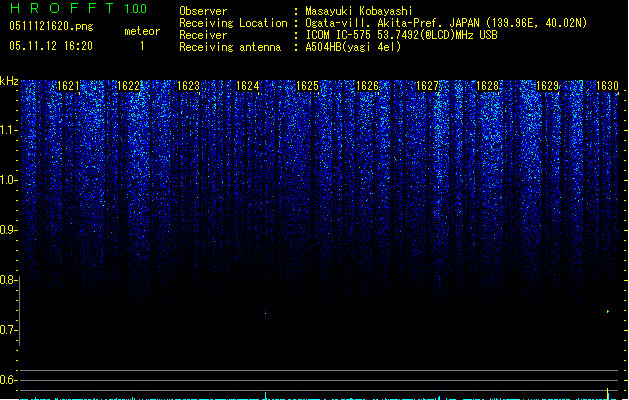Click the tall yellow power spike at 1630
The image size is (629, 400).
point(607,394)
